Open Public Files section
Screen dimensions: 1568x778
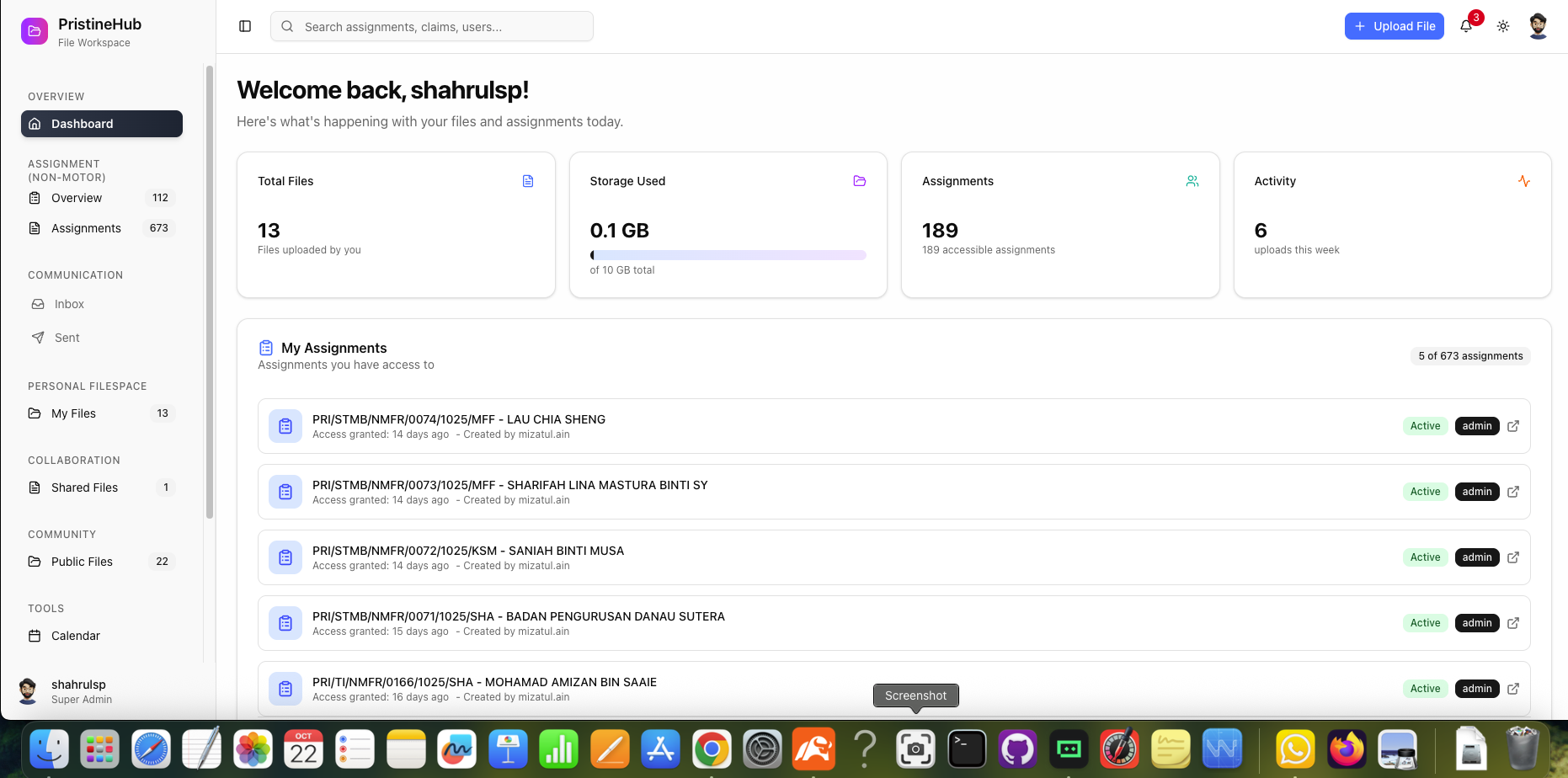[x=82, y=562]
